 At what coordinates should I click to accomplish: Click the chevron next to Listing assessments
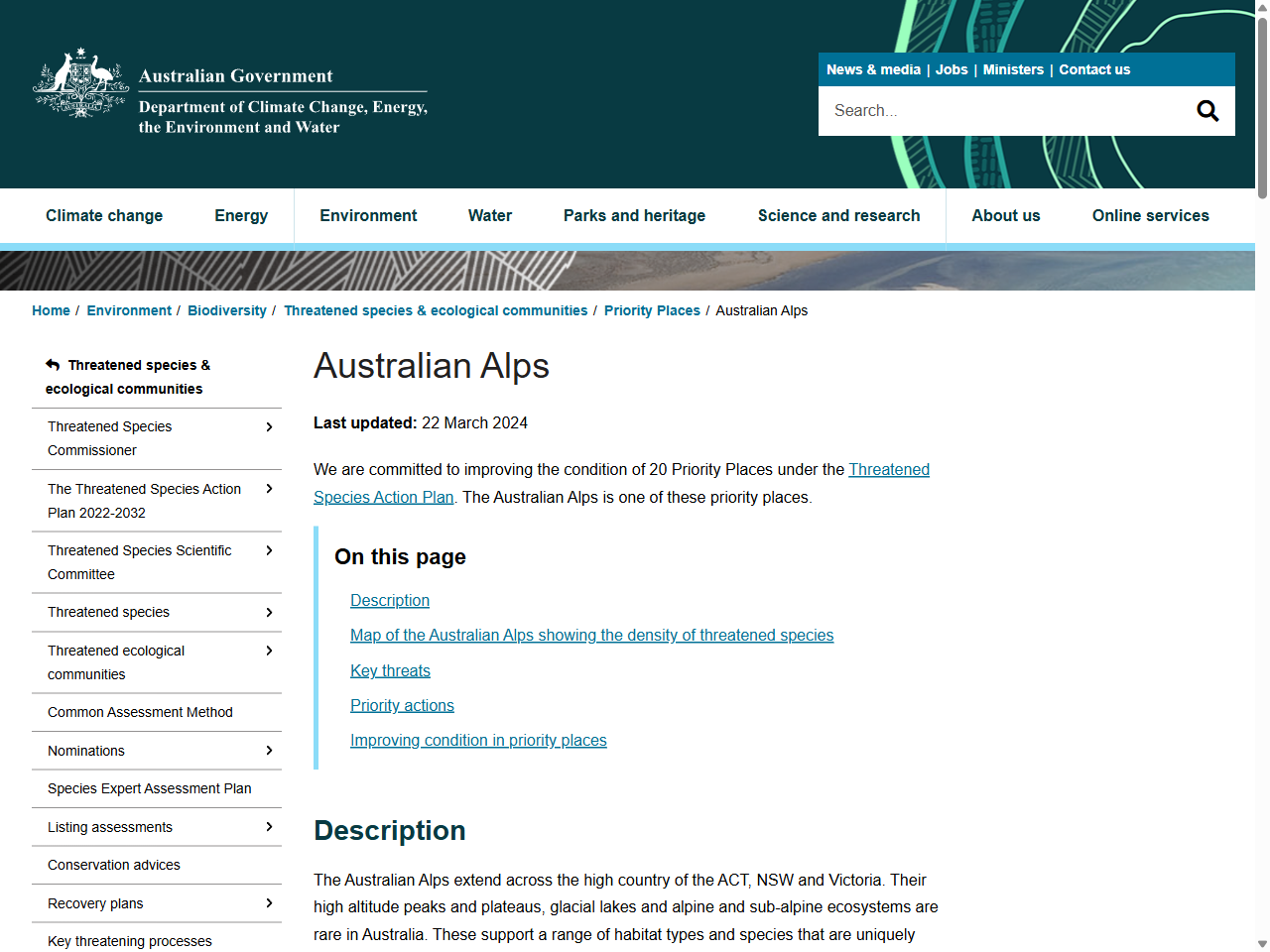[268, 827]
